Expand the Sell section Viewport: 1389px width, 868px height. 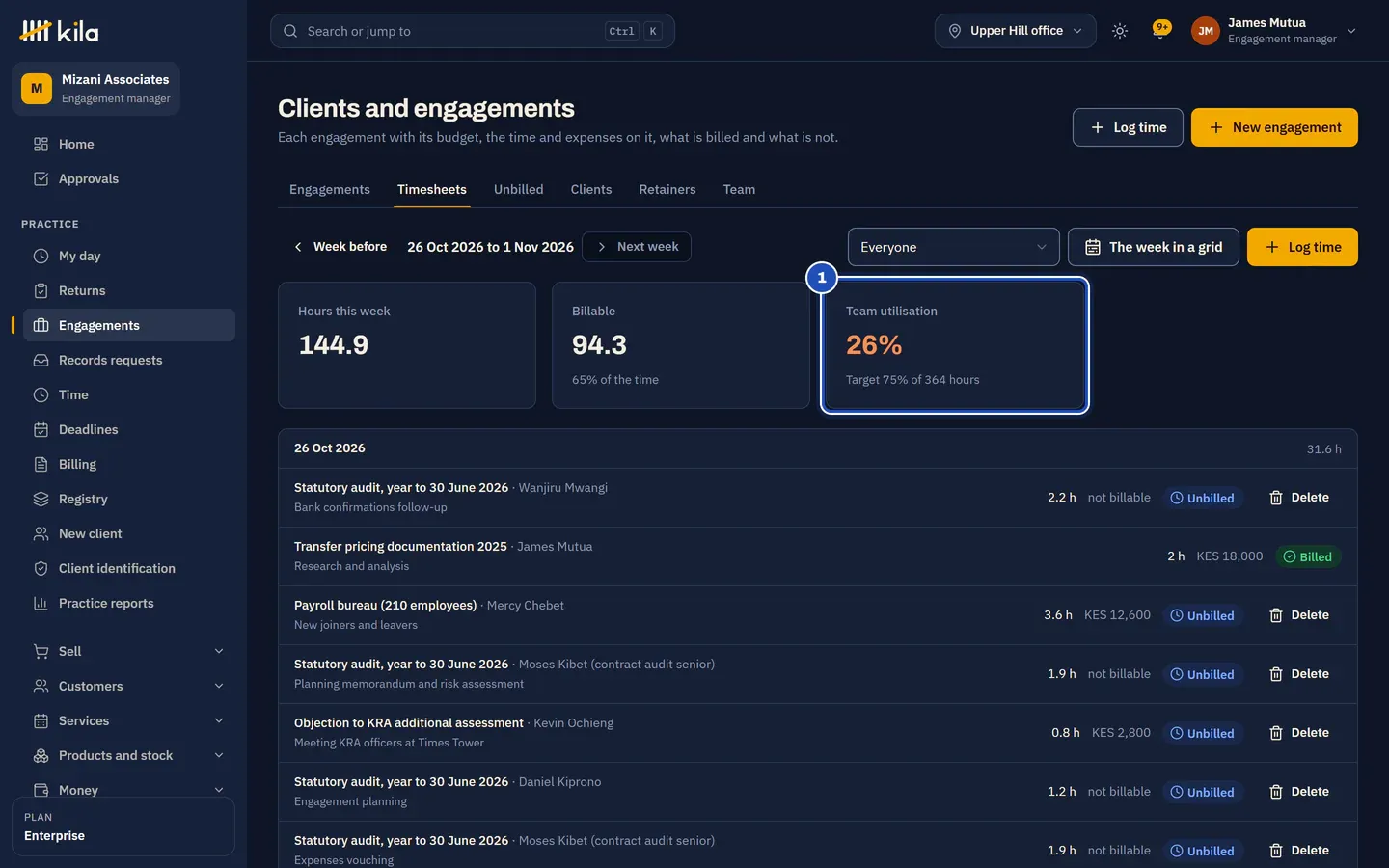tap(129, 652)
